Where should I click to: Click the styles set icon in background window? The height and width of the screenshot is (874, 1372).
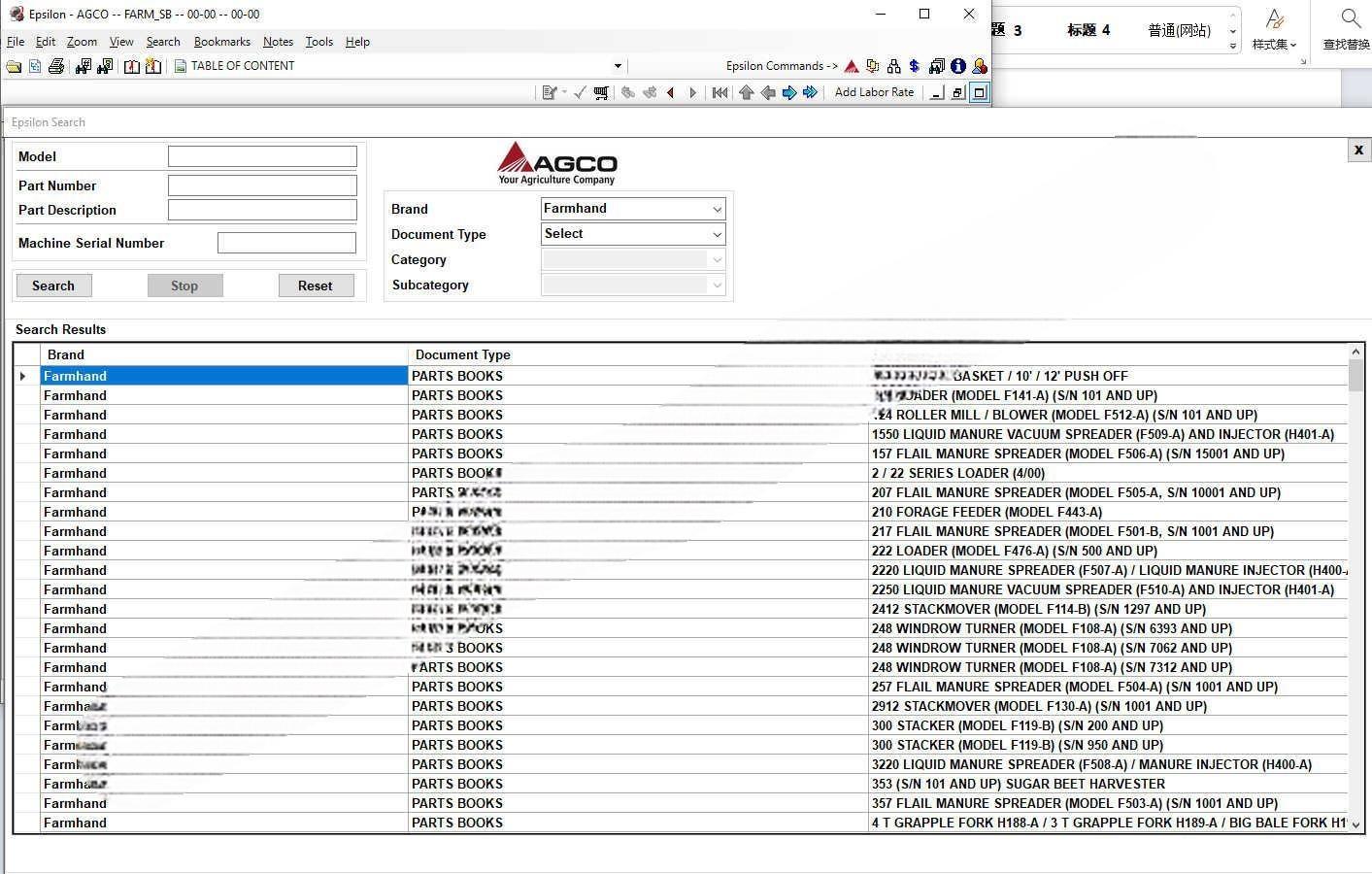(x=1275, y=18)
